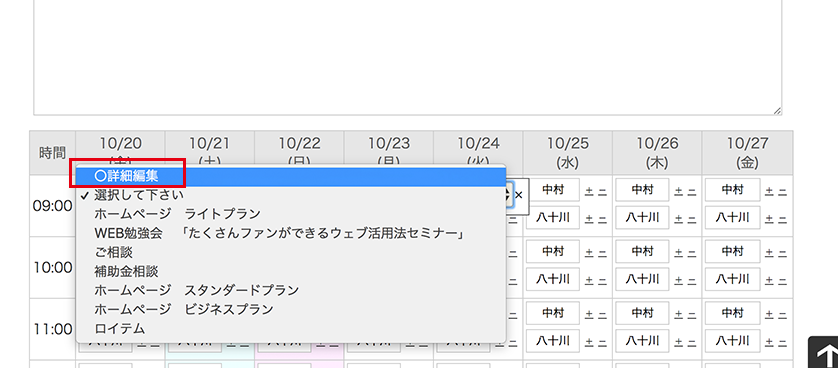Click ± beside 中村 at 10:00 on 10/25
The height and width of the screenshot is (368, 838).
tap(589, 252)
